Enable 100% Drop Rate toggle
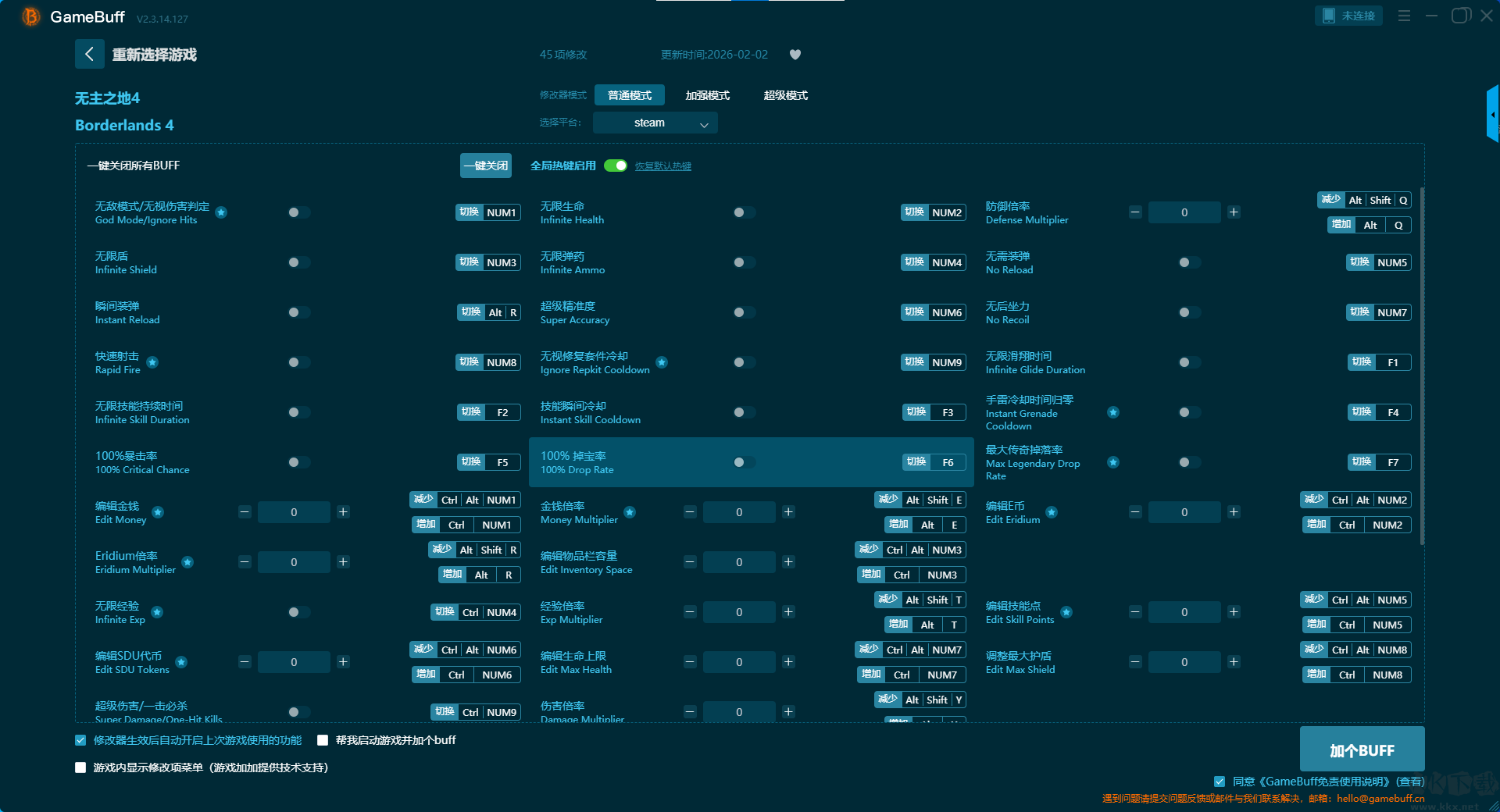 tap(743, 462)
